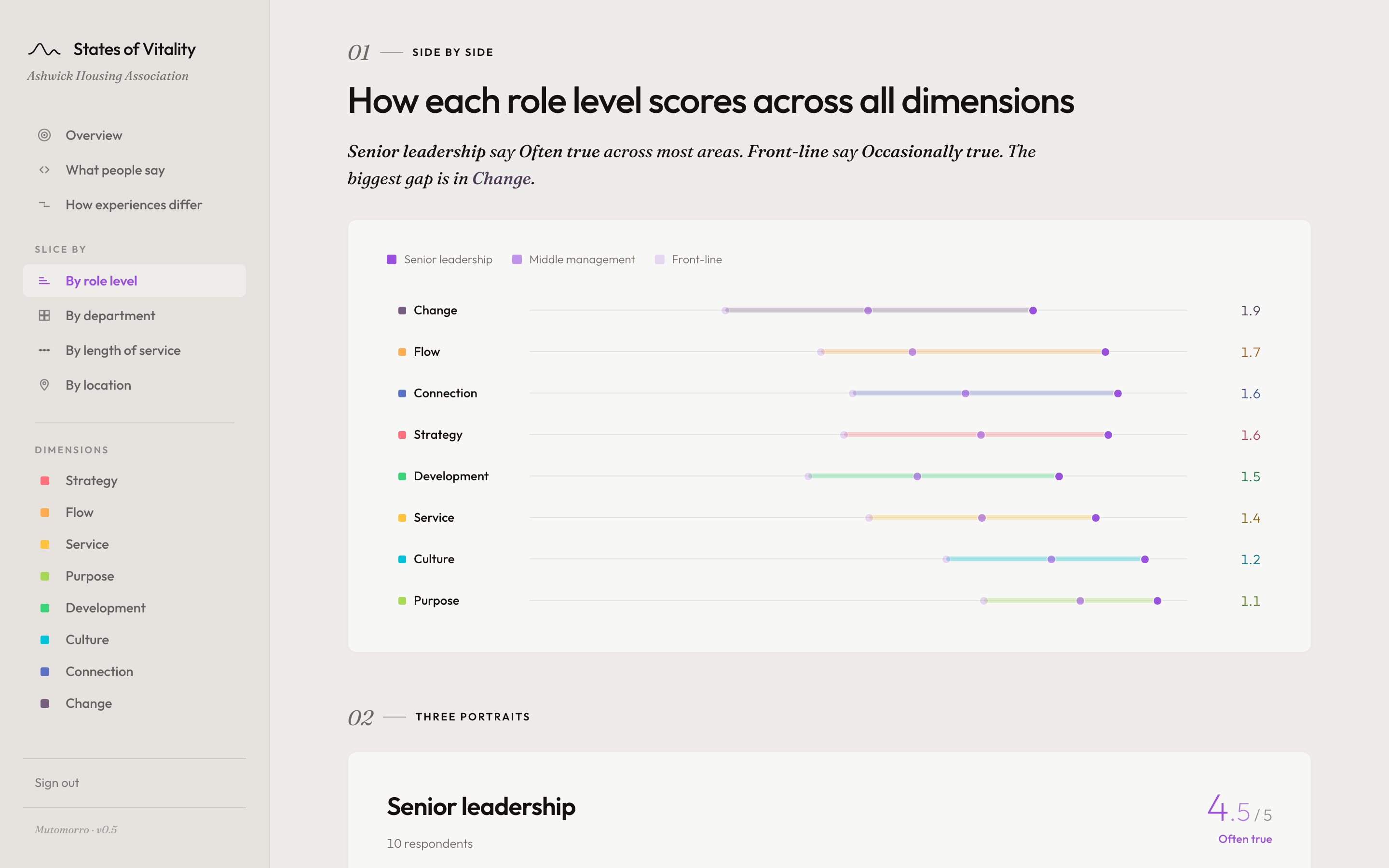The image size is (1389, 868).
Task: Click the By department grid icon
Action: (x=44, y=316)
